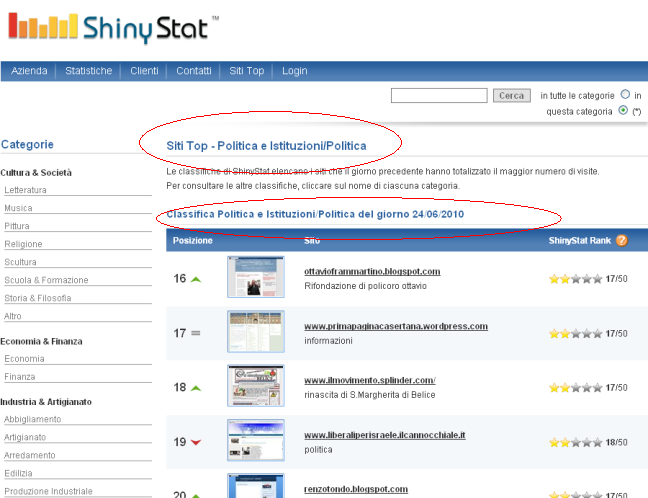Image resolution: width=648 pixels, height=498 pixels.
Task: Open the Letteratura category
Action: (25, 190)
